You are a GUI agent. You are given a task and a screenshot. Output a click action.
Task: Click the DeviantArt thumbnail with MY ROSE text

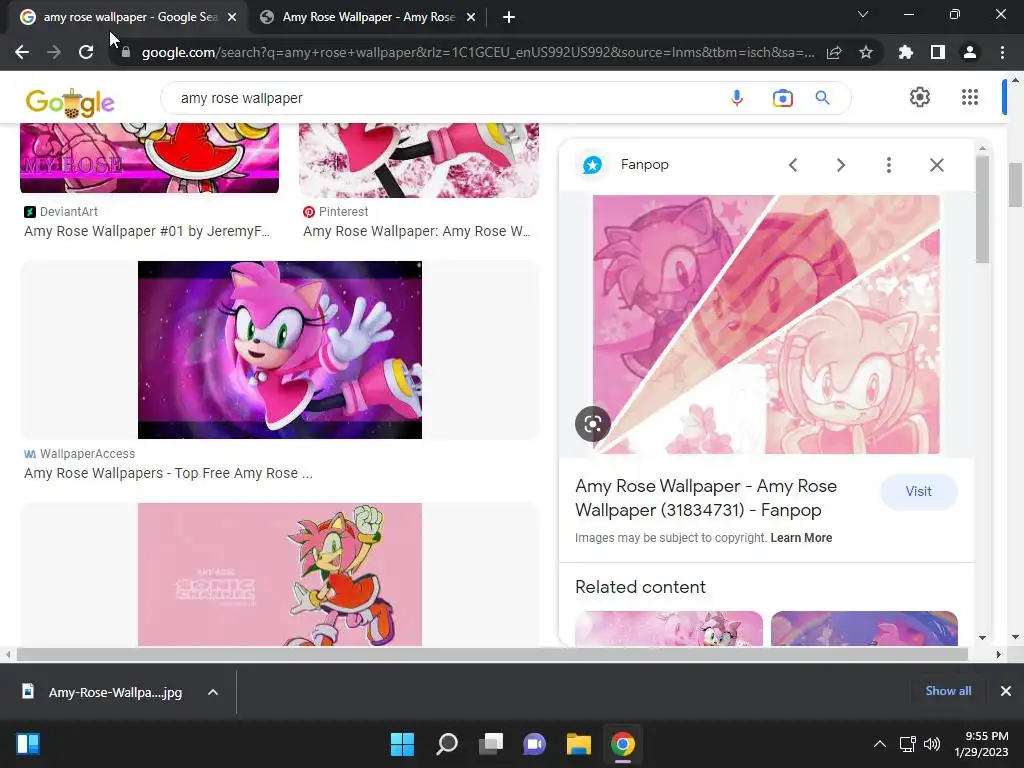pyautogui.click(x=150, y=157)
